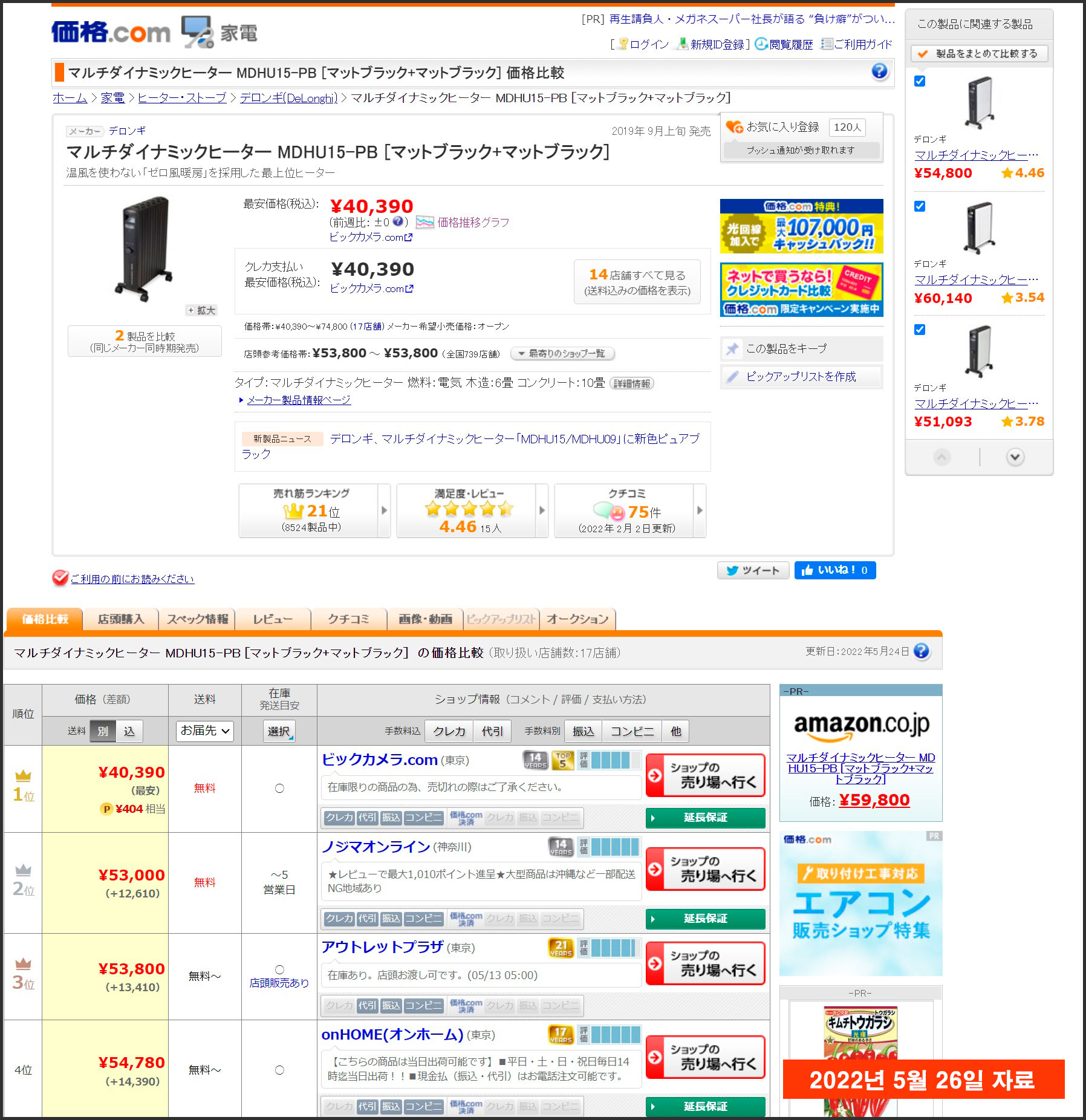Expand the nearest shops list dropdown

pos(563,353)
